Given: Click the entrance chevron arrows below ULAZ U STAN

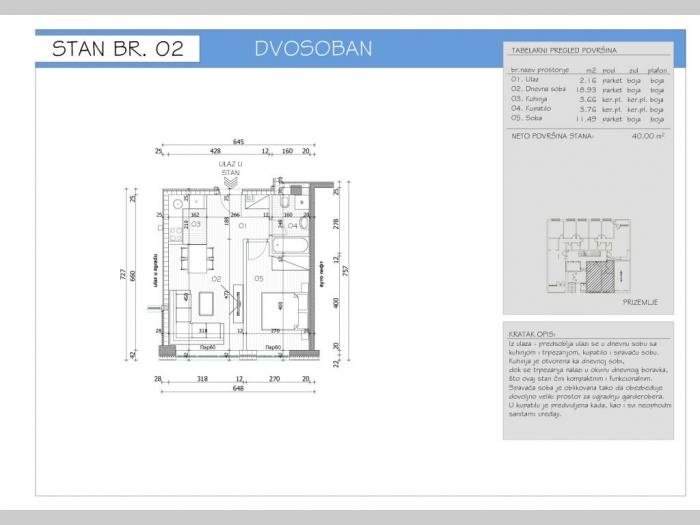Looking at the screenshot, I should pos(230,182).
